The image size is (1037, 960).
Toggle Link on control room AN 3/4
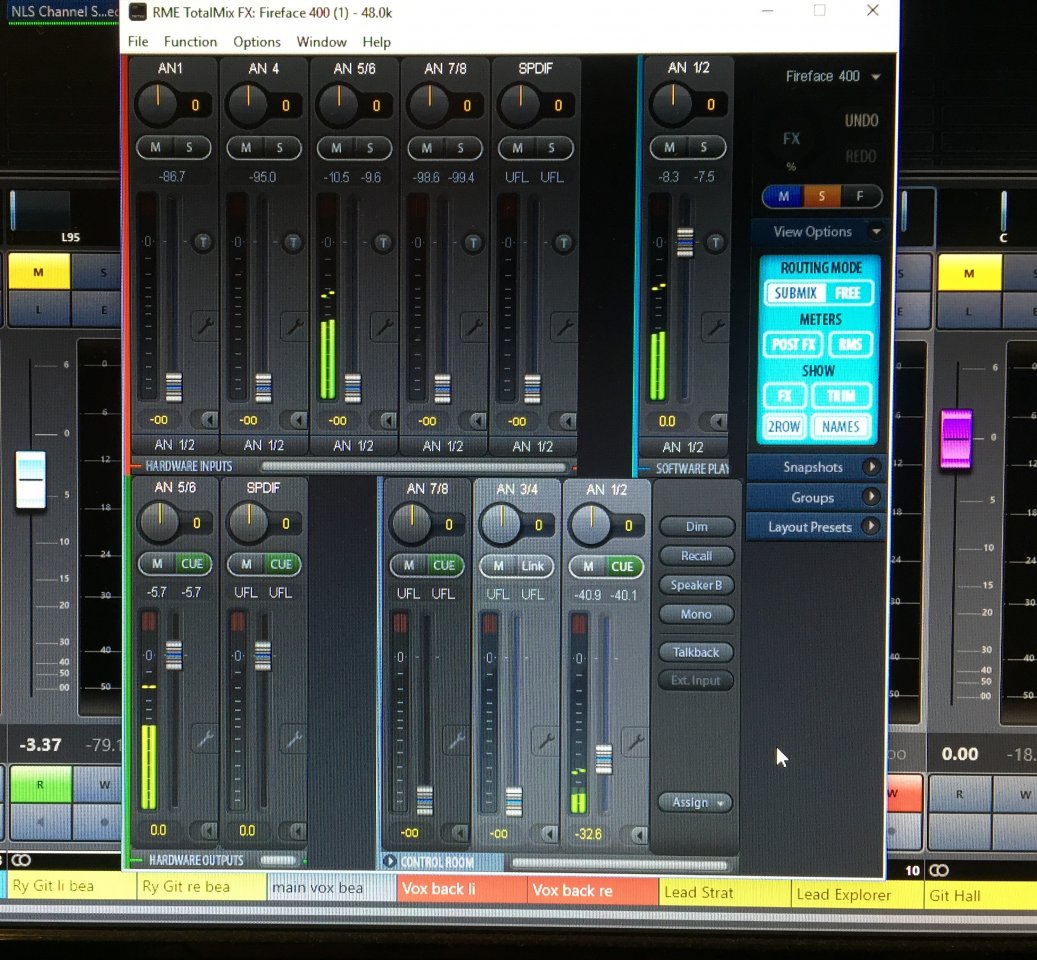coord(532,566)
